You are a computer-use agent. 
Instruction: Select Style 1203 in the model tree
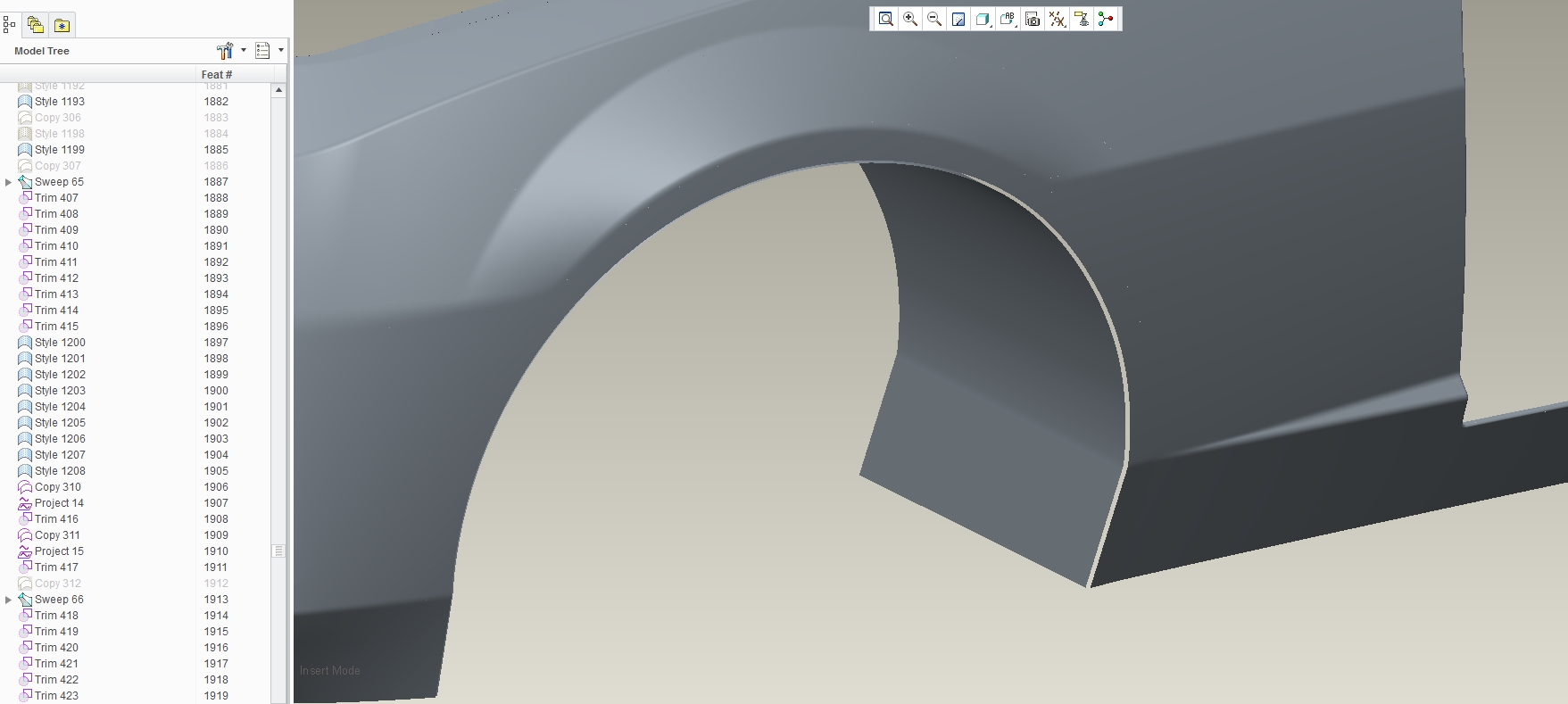60,391
